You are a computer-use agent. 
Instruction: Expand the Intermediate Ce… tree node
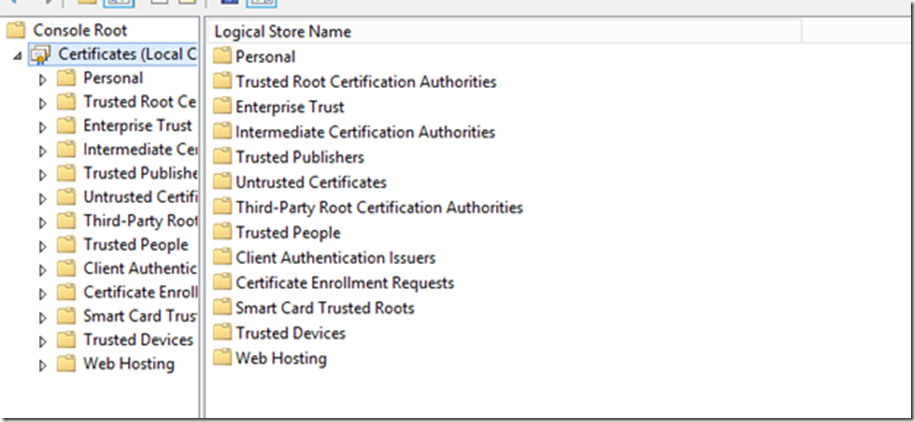(x=42, y=152)
